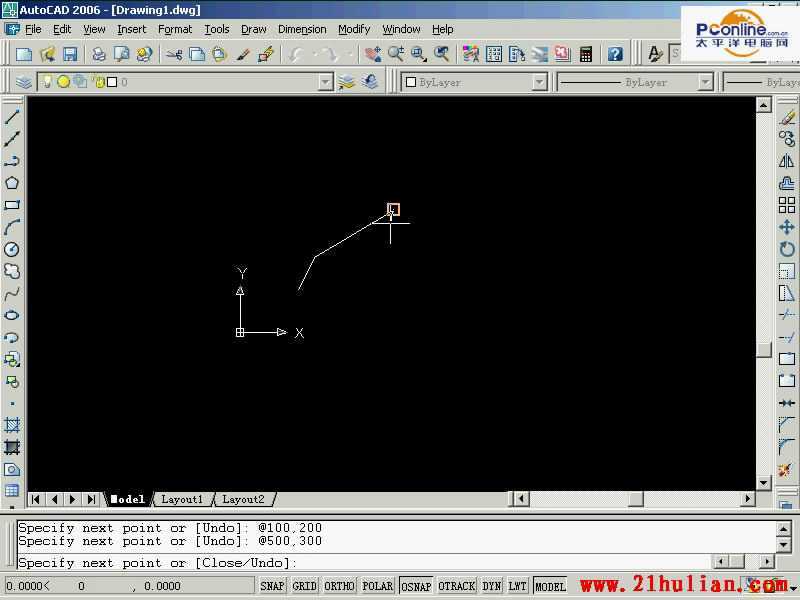
Task: Select the Hatch tool
Action: coord(12,425)
